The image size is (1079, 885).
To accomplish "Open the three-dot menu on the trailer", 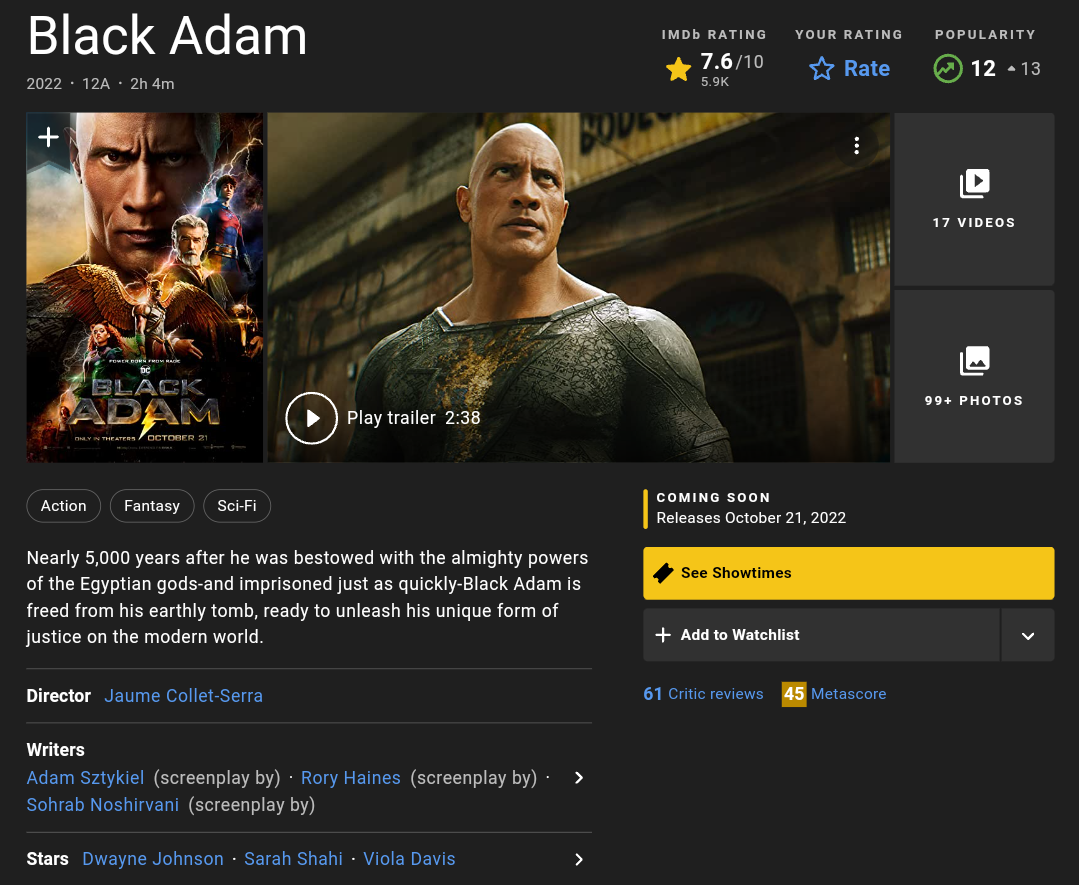I will pyautogui.click(x=856, y=145).
